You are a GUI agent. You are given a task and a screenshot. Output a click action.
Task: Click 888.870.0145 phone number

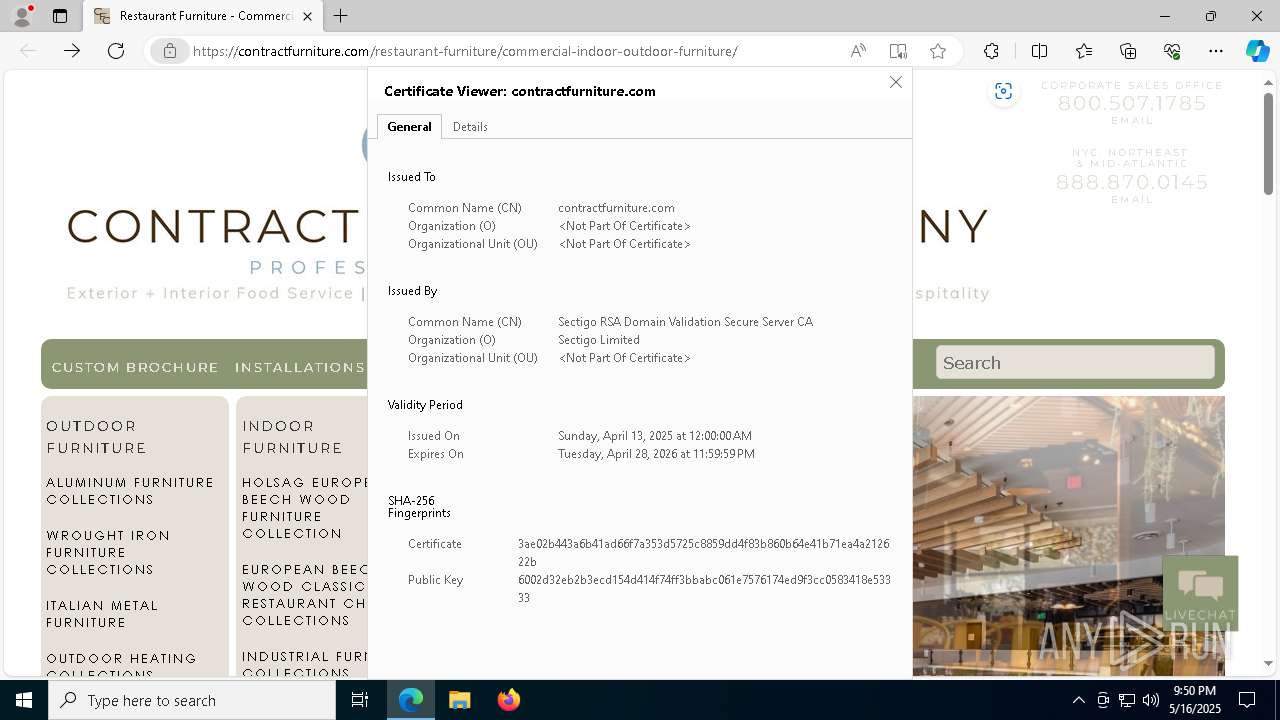(1132, 182)
